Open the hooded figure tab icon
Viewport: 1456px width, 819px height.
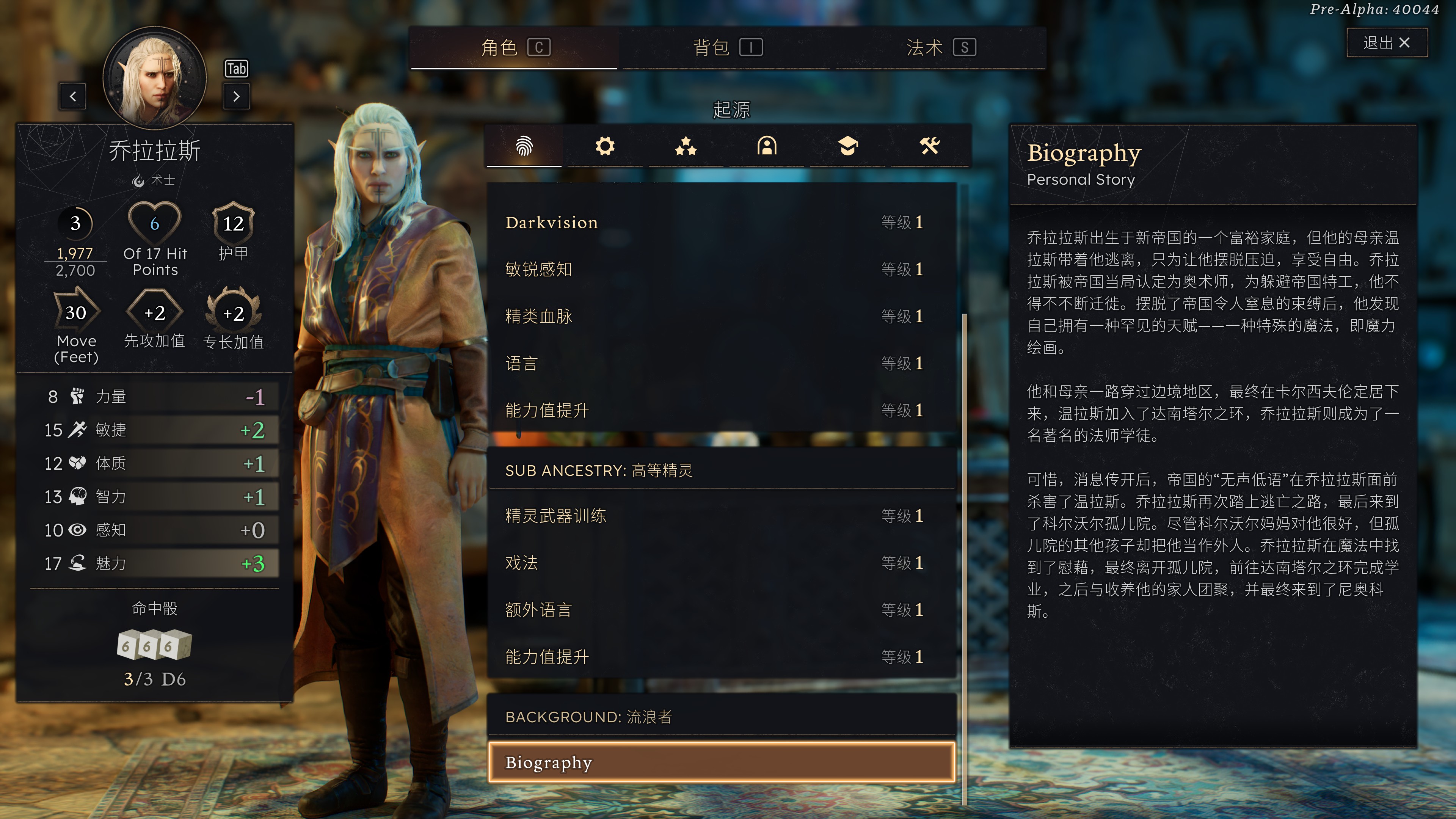click(767, 146)
